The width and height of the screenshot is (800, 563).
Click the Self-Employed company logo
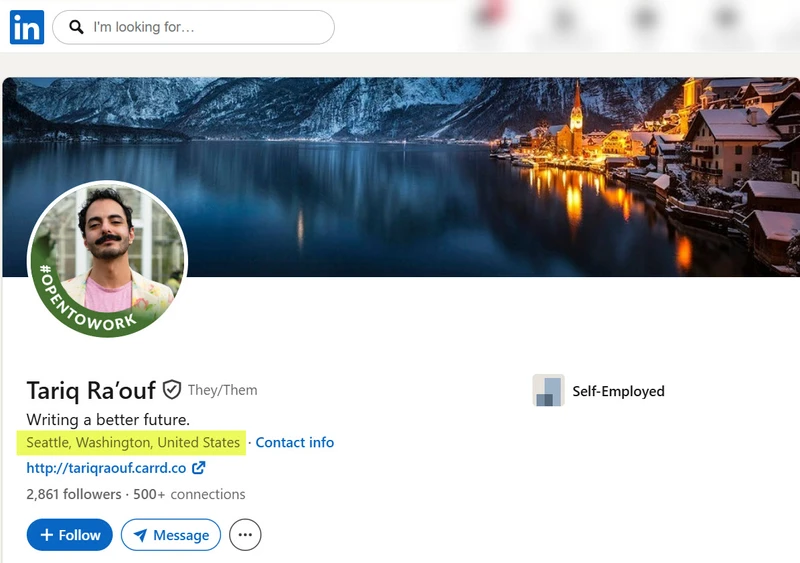pyautogui.click(x=548, y=390)
